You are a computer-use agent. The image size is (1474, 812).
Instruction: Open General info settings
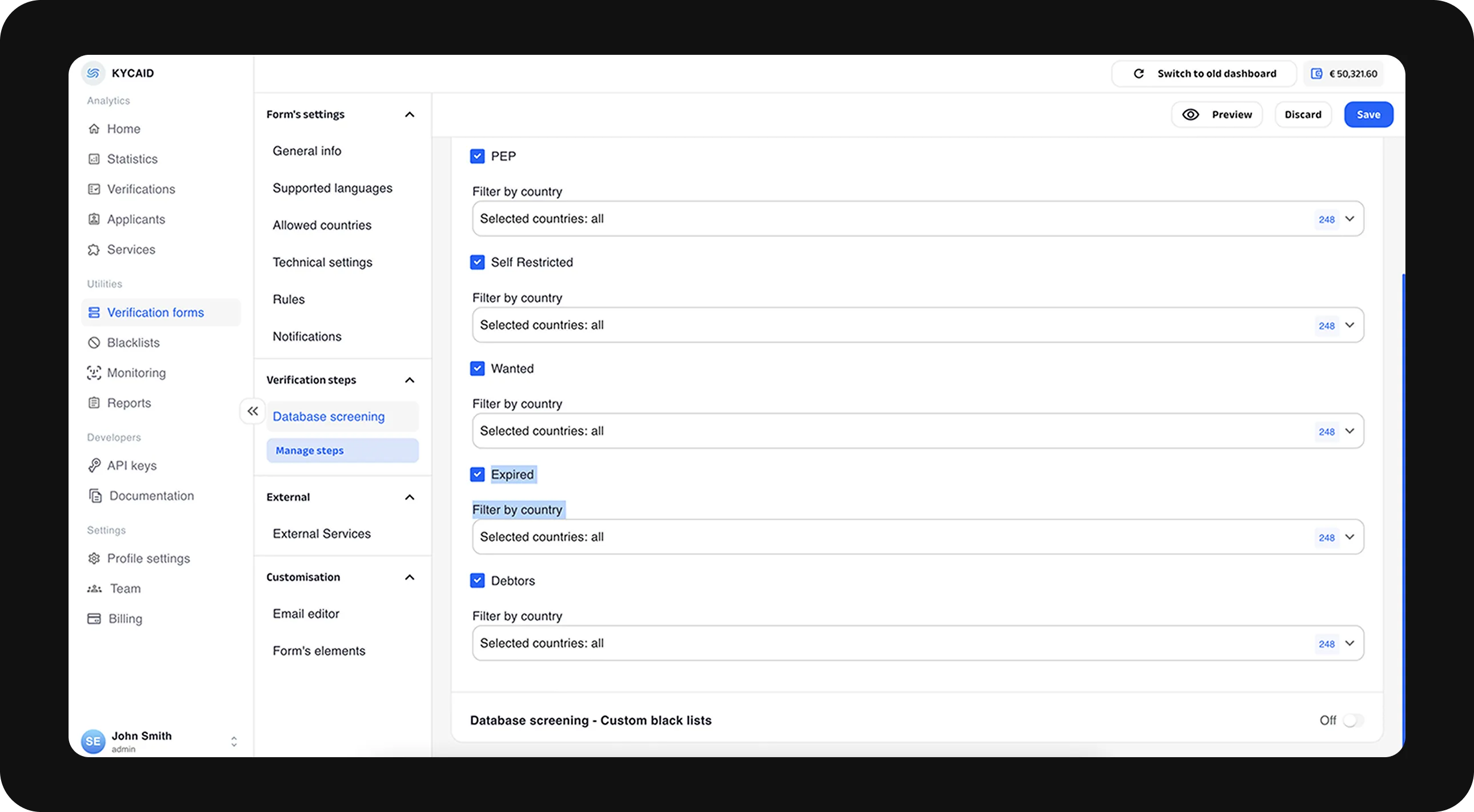[x=307, y=151]
